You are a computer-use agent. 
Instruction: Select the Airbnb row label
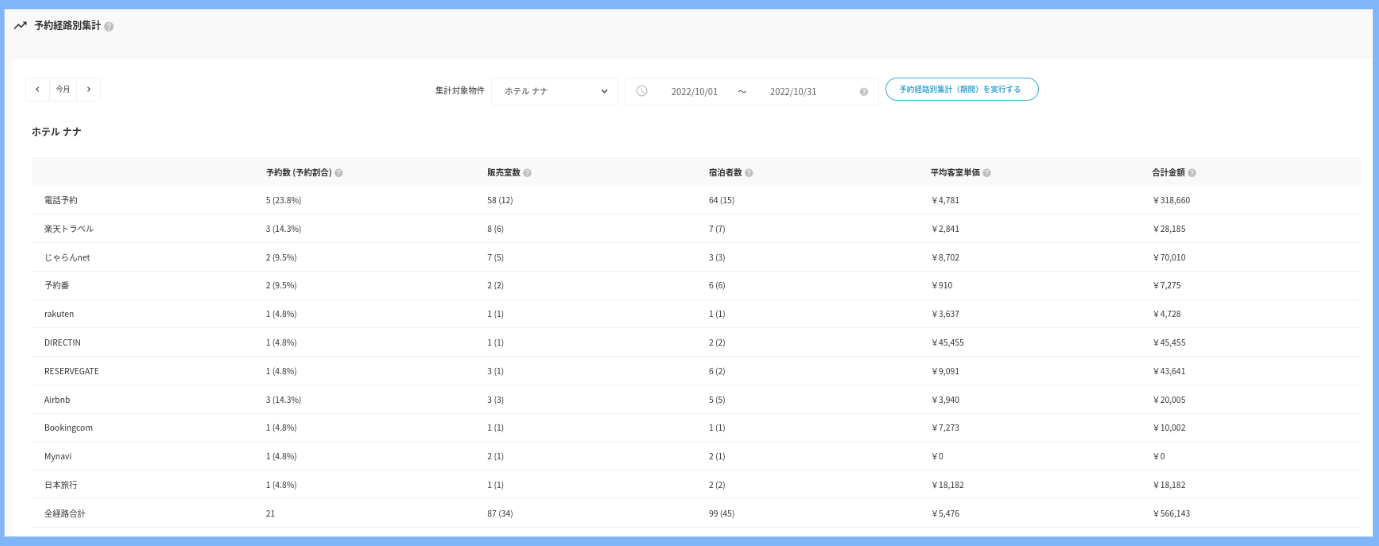coord(57,400)
